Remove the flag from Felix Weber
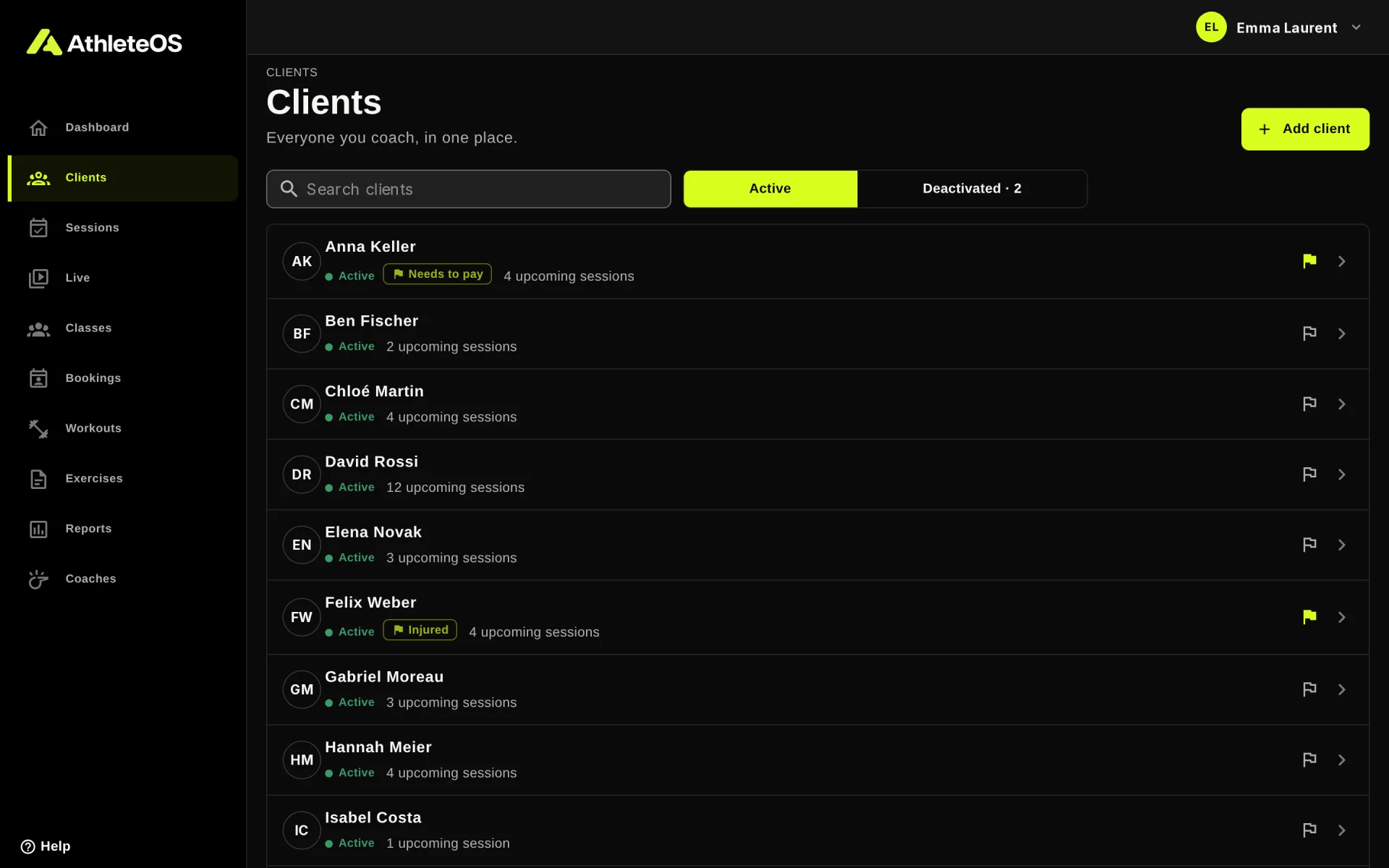1389x868 pixels. click(1309, 617)
